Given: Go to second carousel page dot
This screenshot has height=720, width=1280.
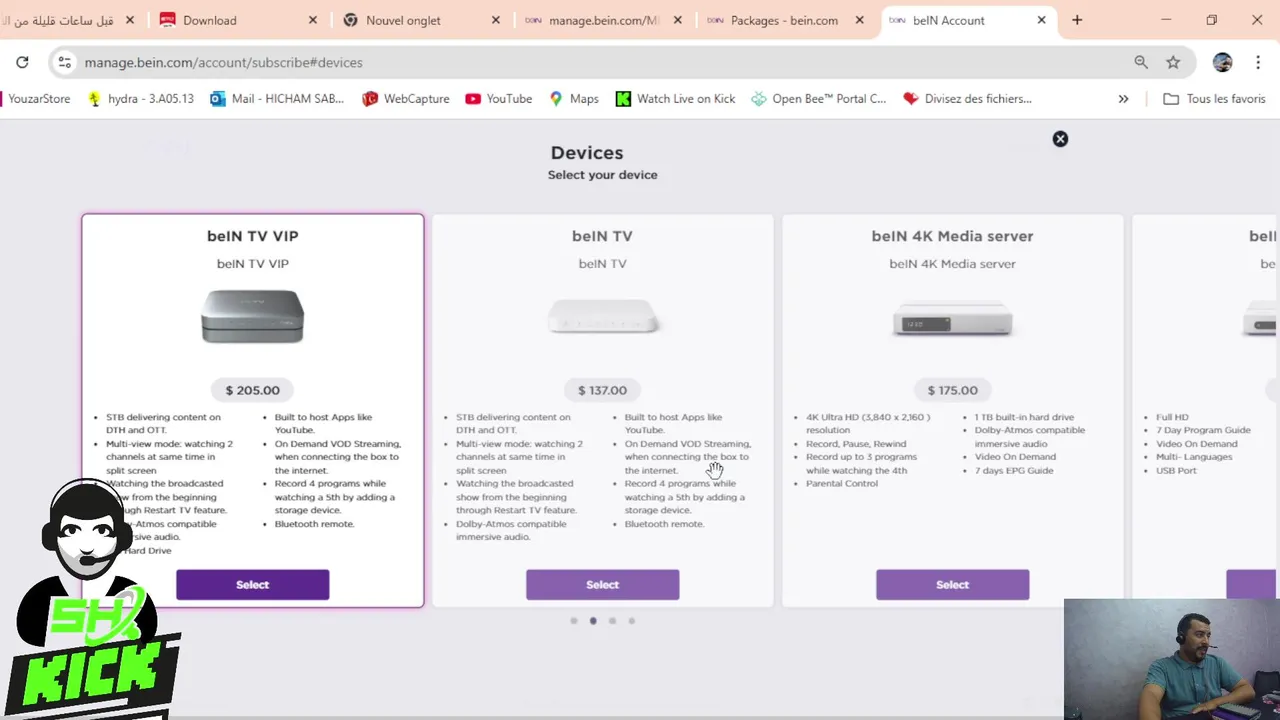Looking at the screenshot, I should (593, 621).
